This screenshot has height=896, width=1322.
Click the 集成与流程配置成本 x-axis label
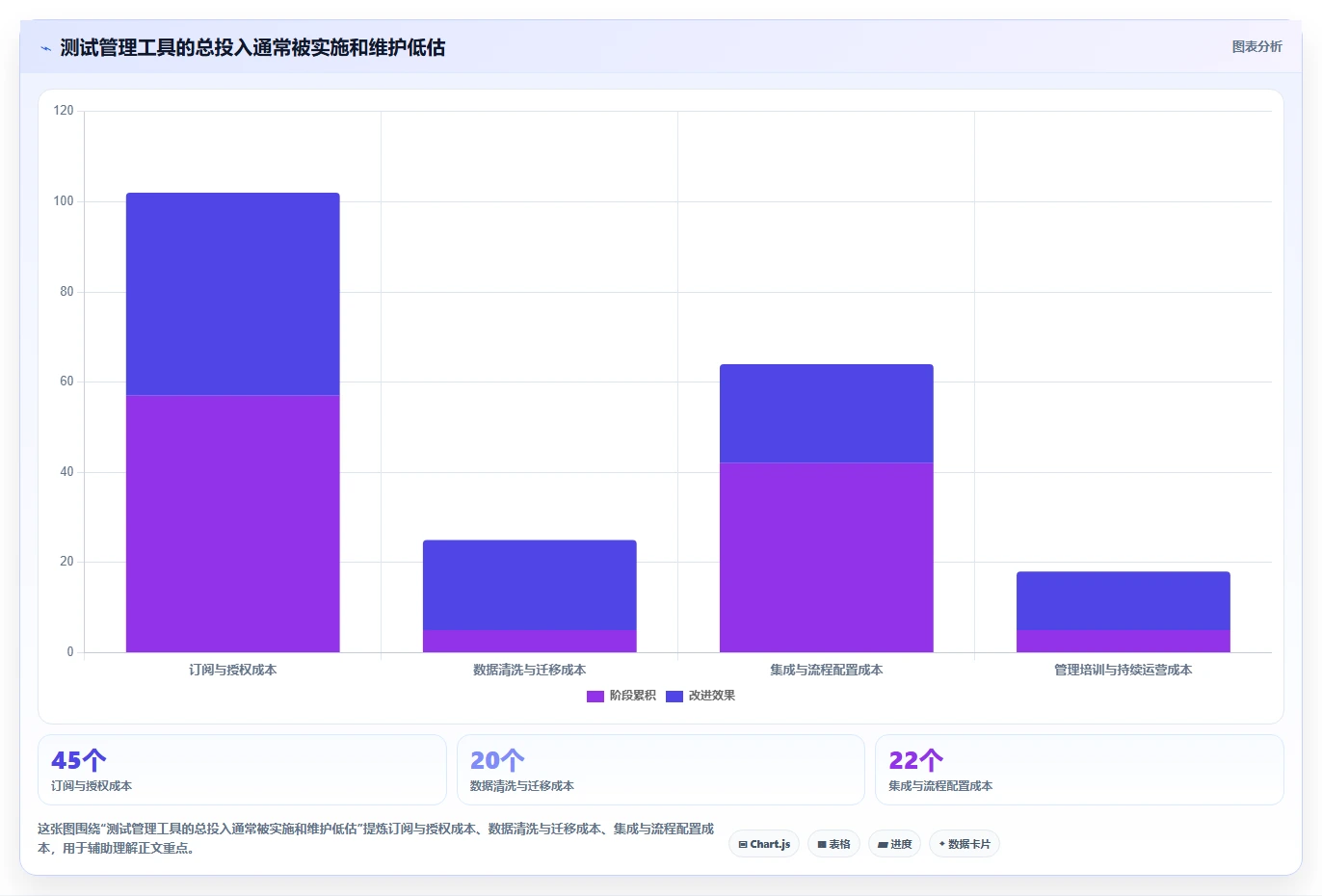click(827, 670)
